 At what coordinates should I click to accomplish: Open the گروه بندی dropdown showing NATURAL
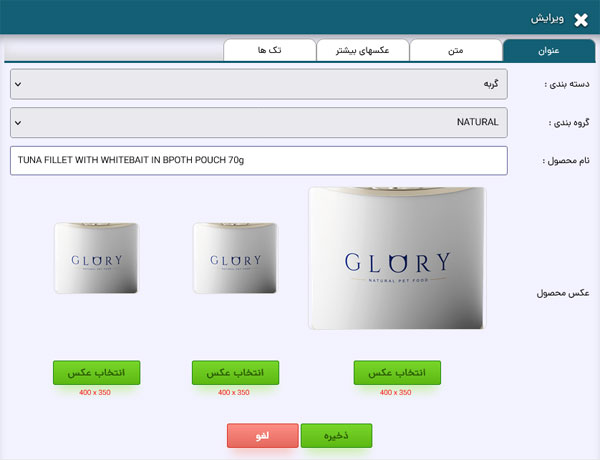(x=259, y=122)
